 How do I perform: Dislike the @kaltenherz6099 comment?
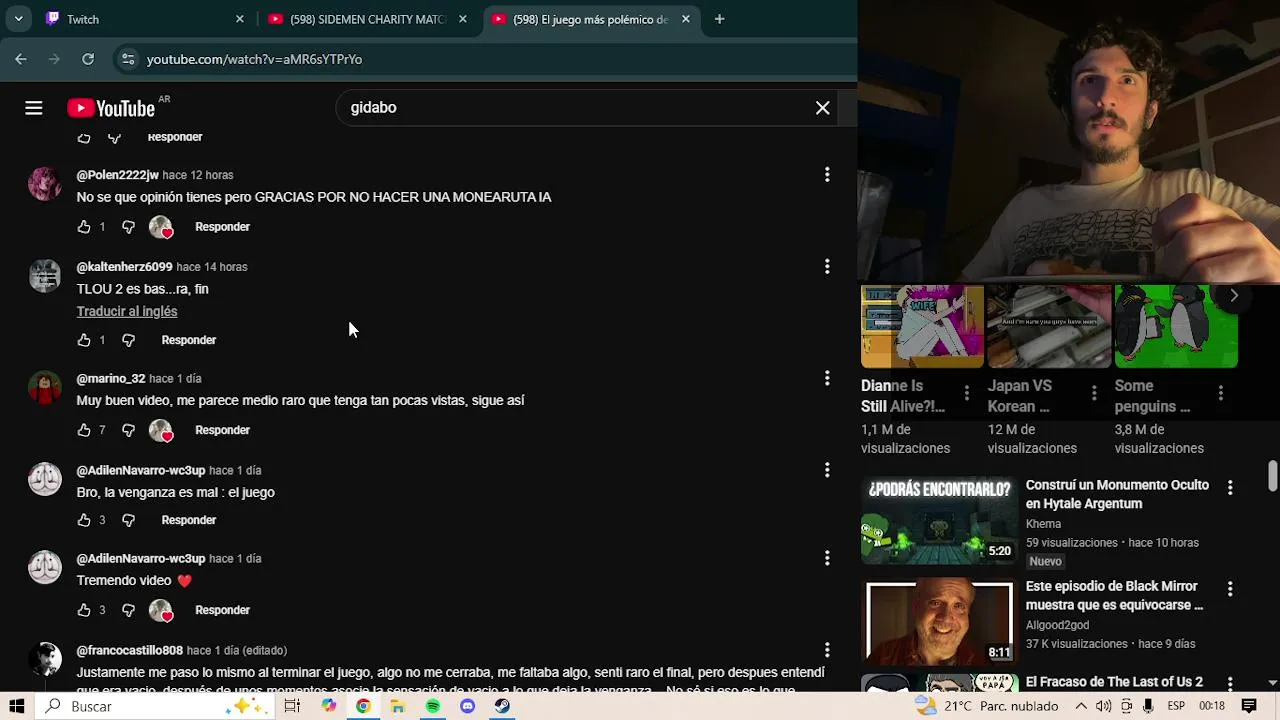coord(128,340)
